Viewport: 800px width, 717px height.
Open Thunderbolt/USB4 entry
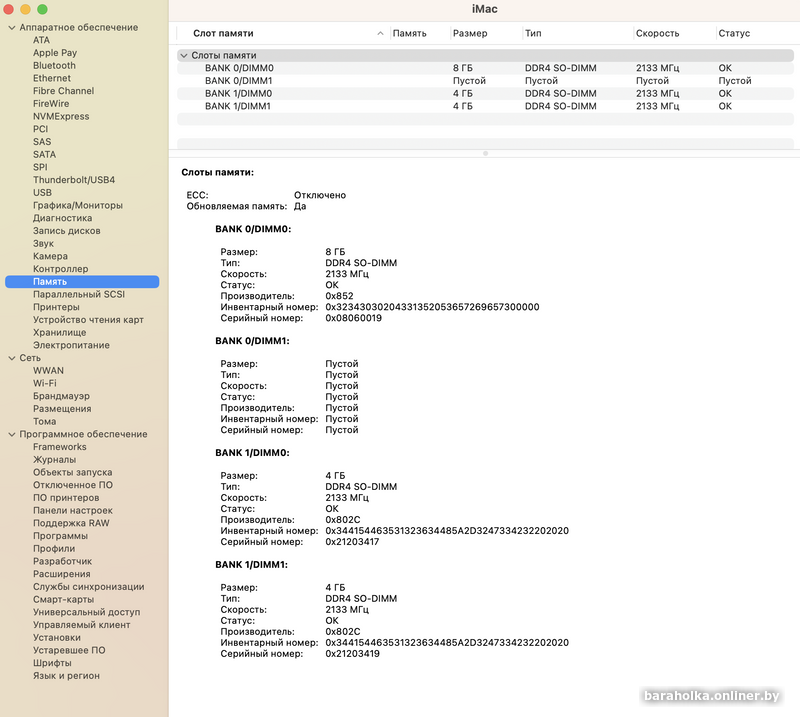point(73,180)
